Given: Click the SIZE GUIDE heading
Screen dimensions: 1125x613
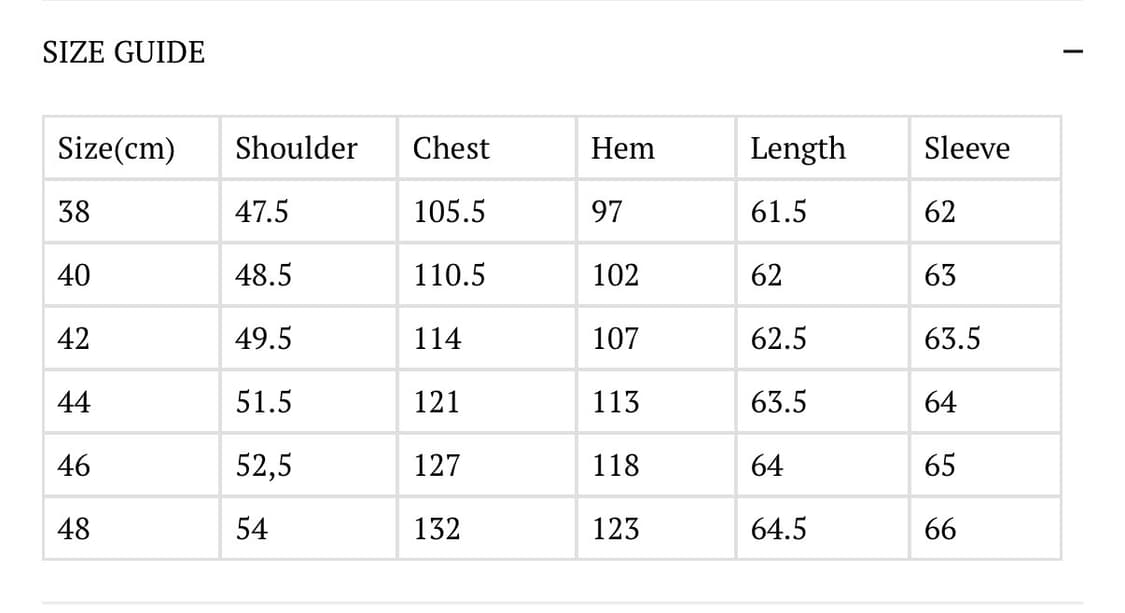Looking at the screenshot, I should point(124,52).
